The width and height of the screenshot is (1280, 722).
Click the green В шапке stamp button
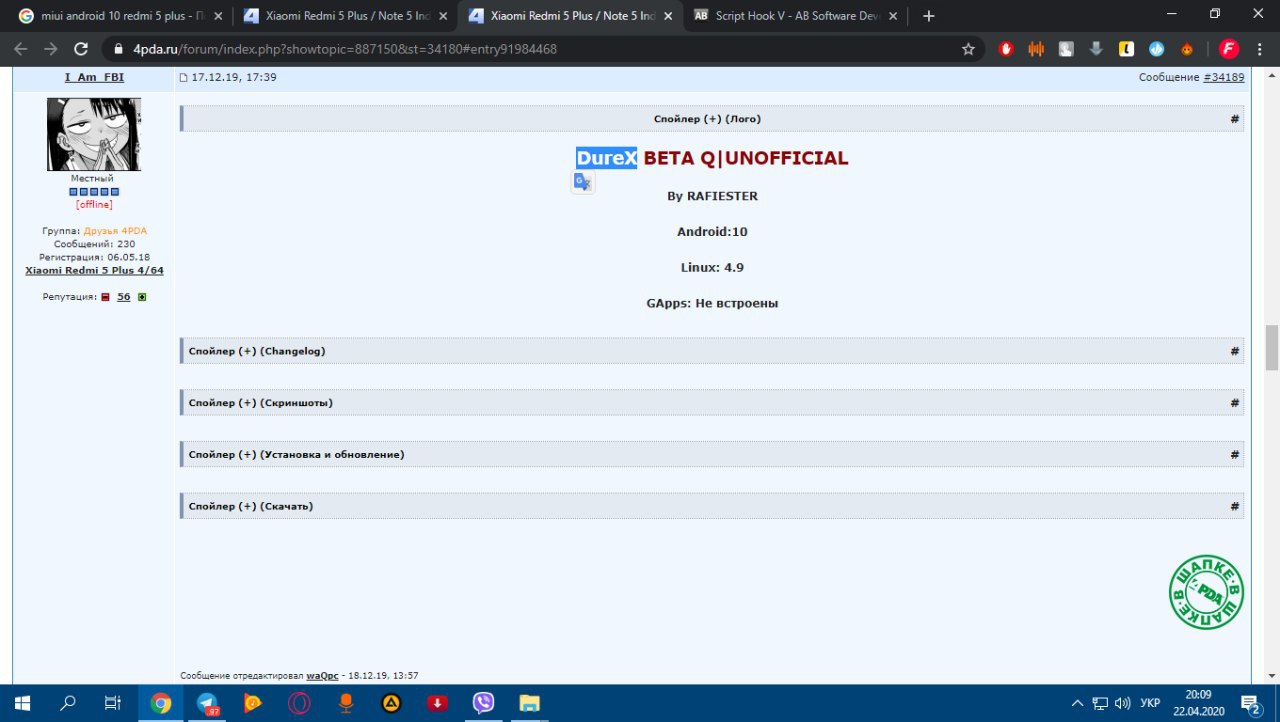(1207, 592)
